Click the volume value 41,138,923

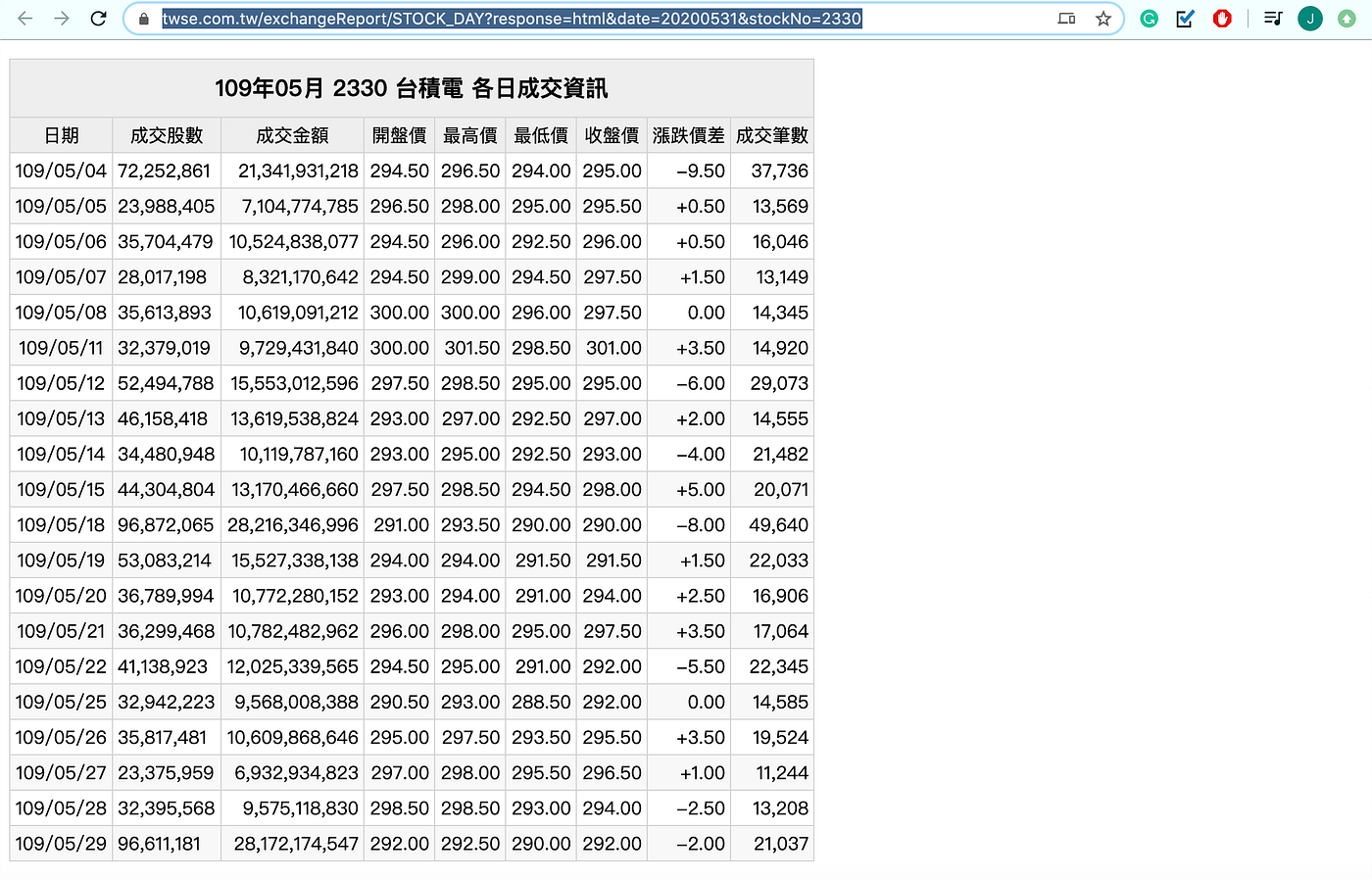coord(163,666)
